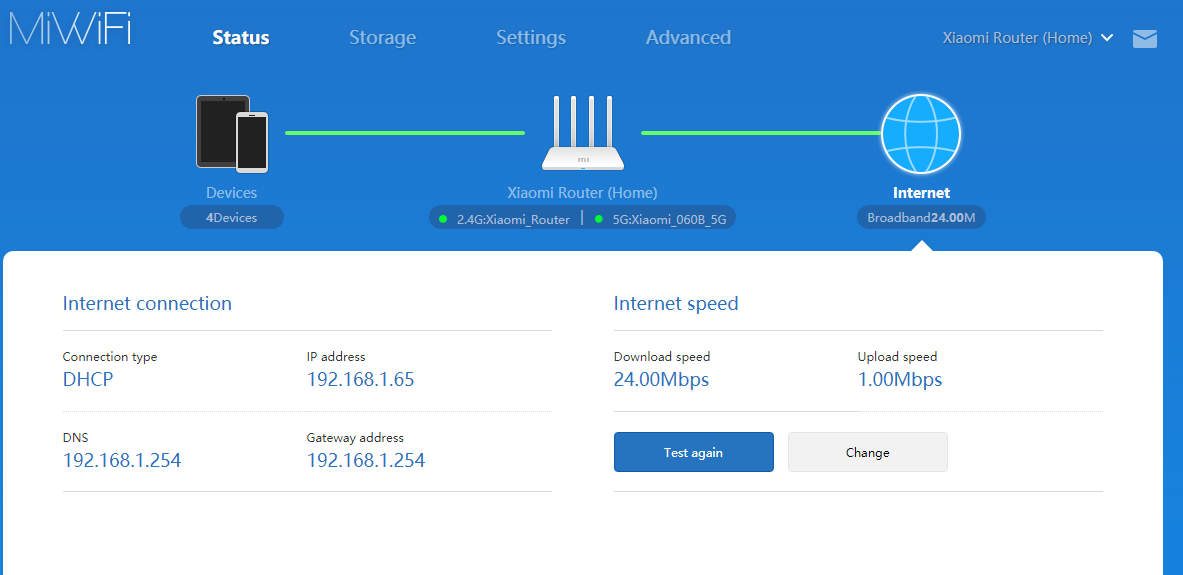Click the 2.4G green status dot

pyautogui.click(x=443, y=219)
